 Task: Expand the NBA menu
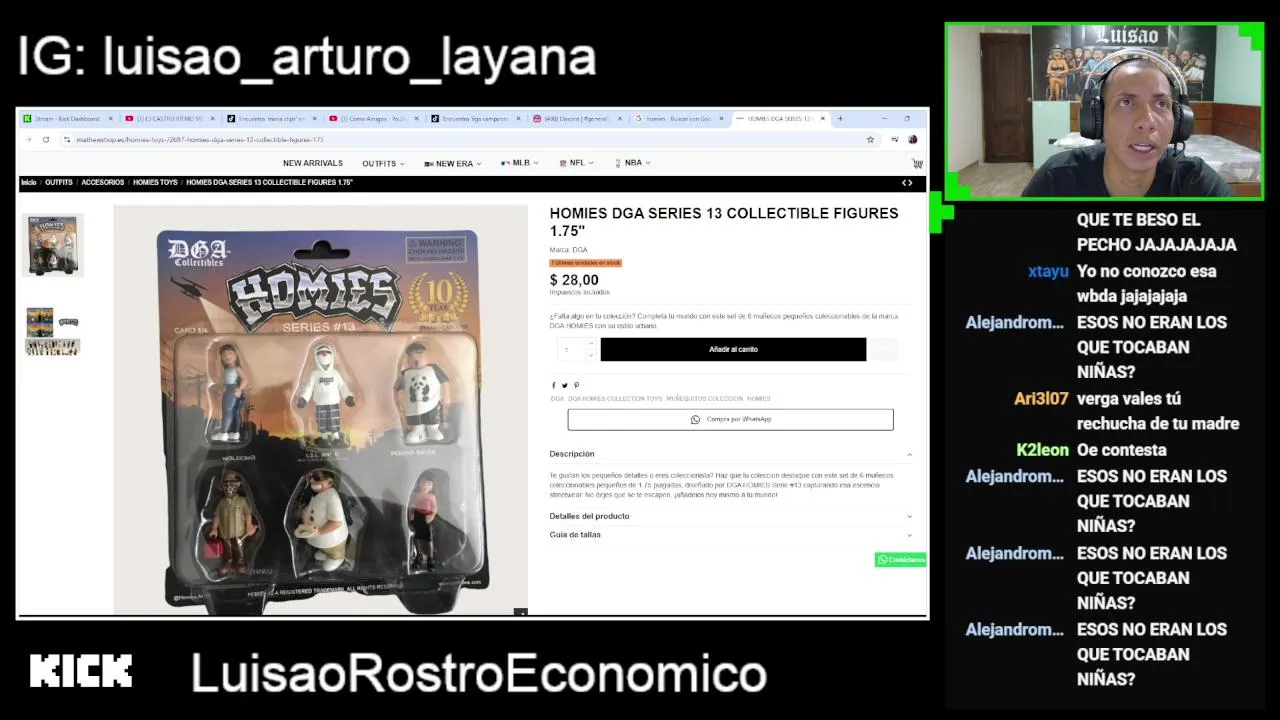633,162
